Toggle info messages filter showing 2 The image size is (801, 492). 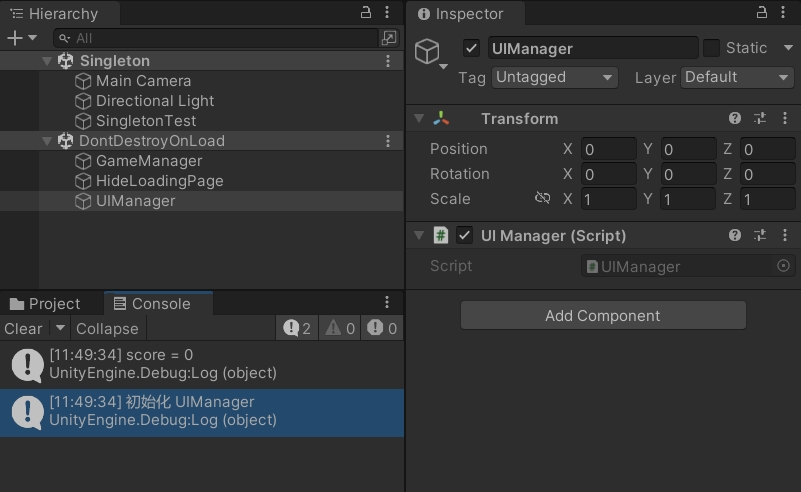[297, 328]
